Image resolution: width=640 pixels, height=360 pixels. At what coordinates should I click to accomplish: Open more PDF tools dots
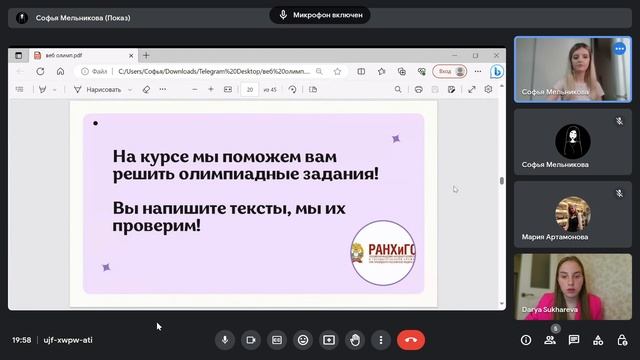coord(163,89)
